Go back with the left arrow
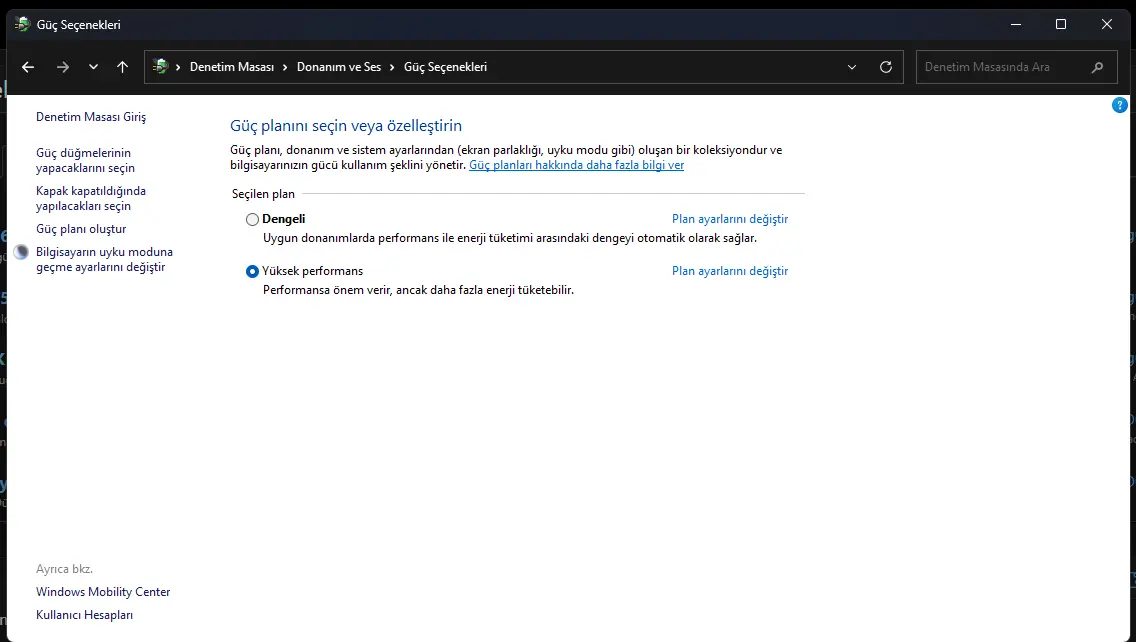The height and width of the screenshot is (642, 1136). [x=28, y=67]
